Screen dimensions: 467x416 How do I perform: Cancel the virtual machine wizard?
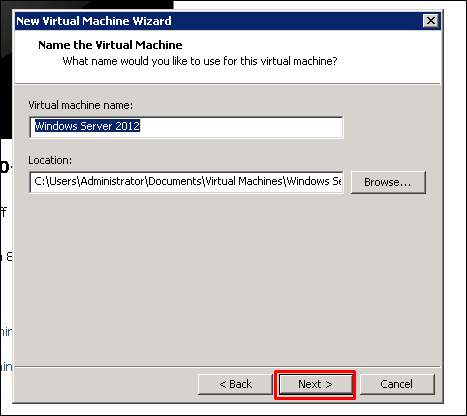(x=397, y=384)
